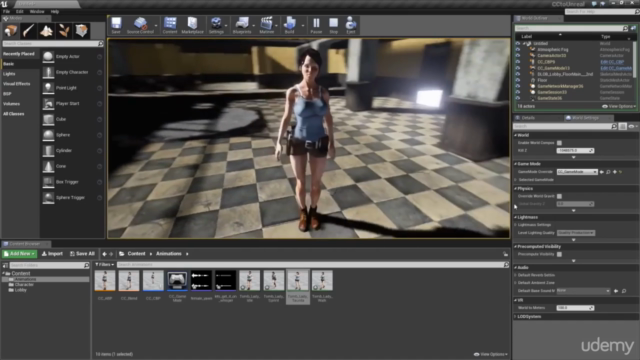Select the Landscape mode icon

(x=46, y=31)
